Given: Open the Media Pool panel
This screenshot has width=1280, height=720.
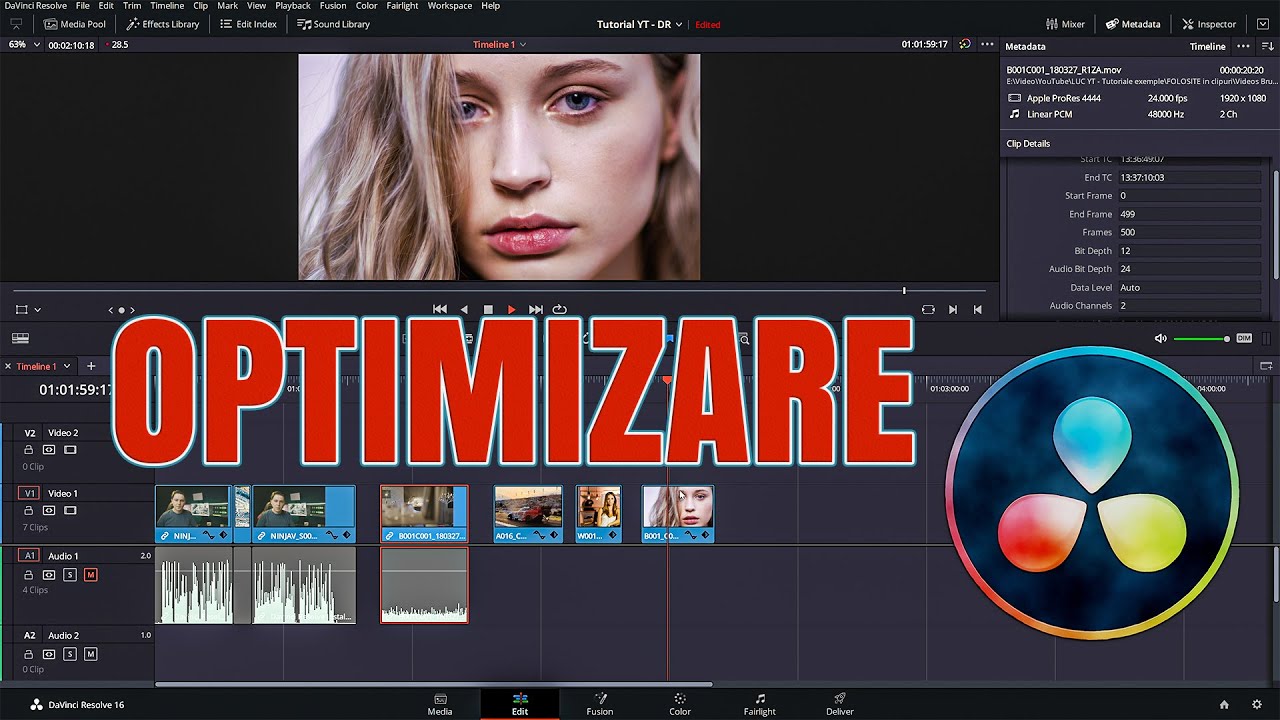Looking at the screenshot, I should pos(75,24).
